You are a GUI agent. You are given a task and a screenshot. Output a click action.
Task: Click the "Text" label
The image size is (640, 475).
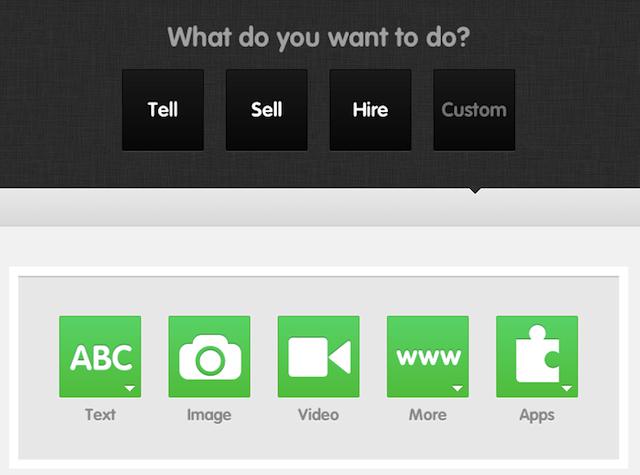point(100,415)
